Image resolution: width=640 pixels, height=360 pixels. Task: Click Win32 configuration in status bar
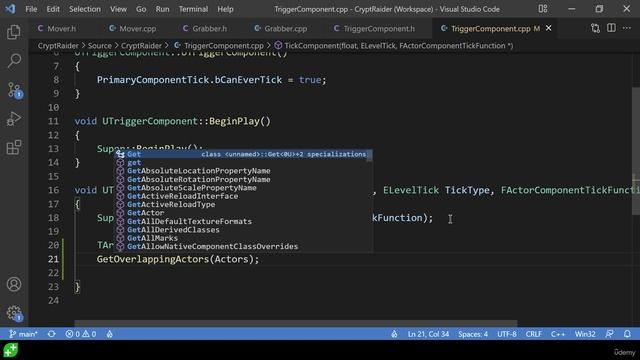(x=585, y=334)
